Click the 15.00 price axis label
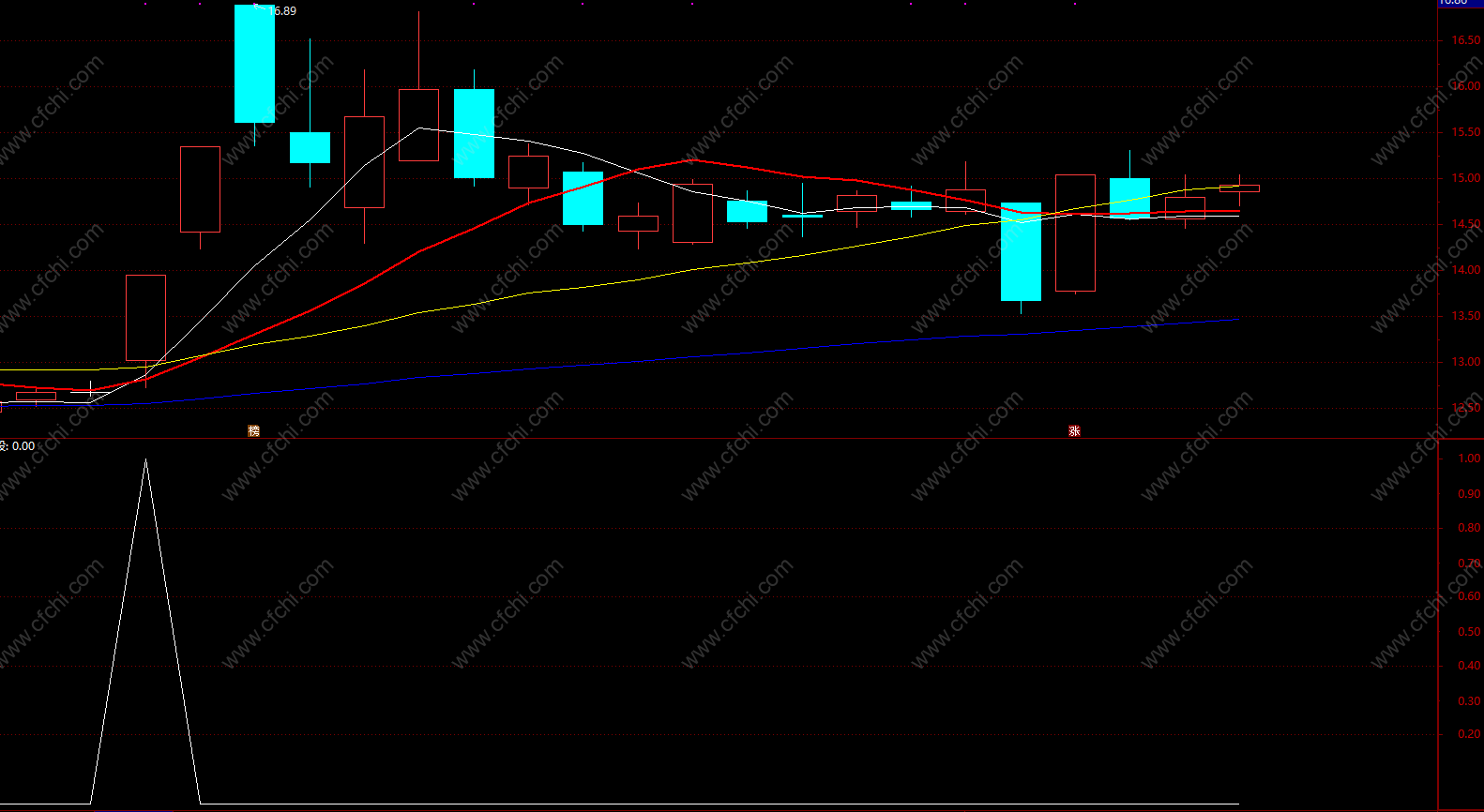1484x812 pixels. point(1466,178)
